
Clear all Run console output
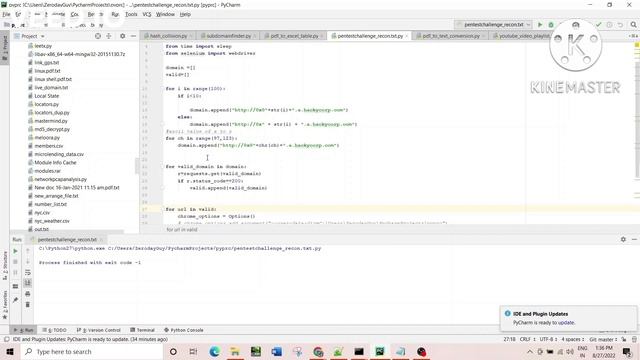pyautogui.click(x=28, y=304)
